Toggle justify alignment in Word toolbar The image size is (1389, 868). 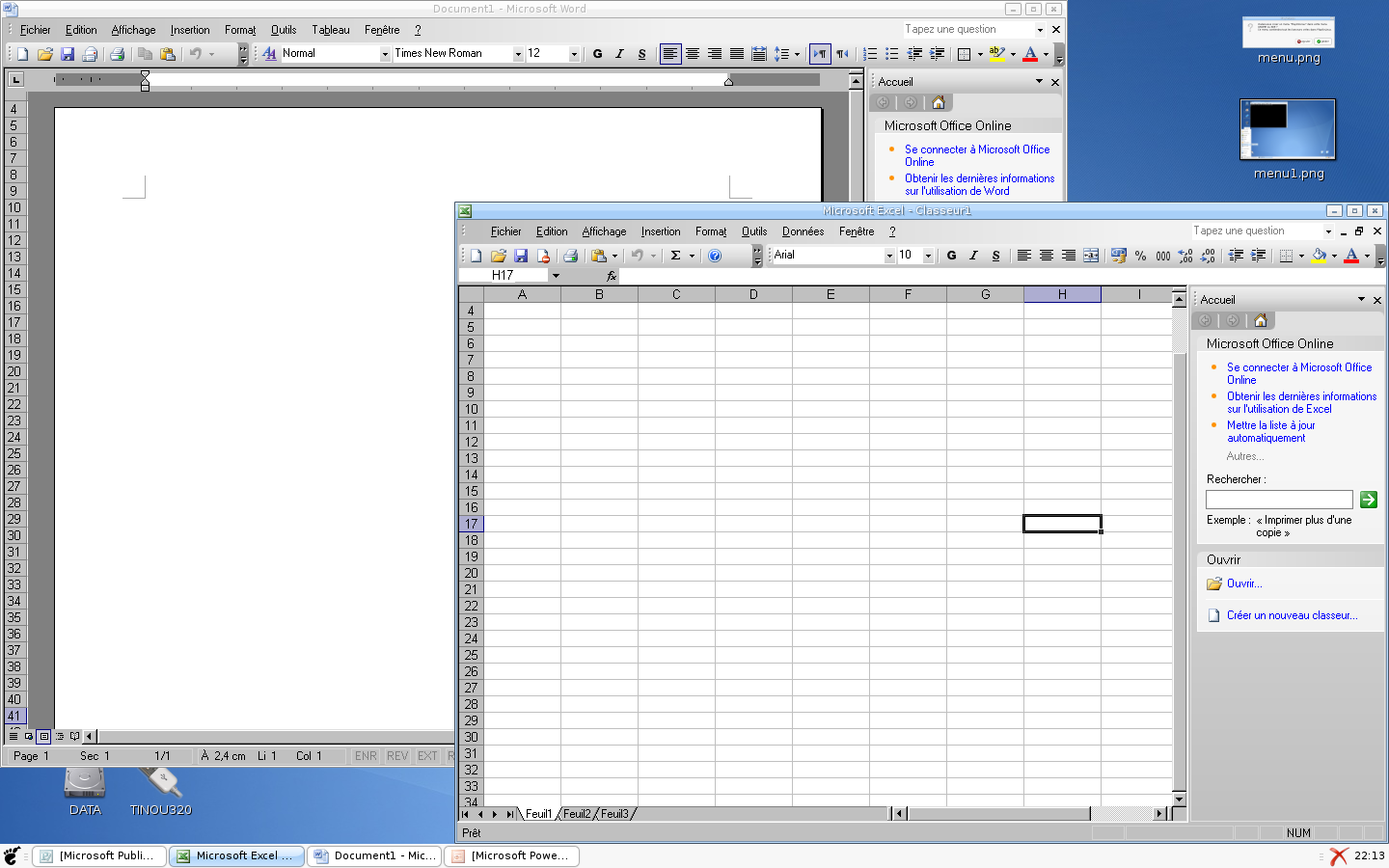737,54
